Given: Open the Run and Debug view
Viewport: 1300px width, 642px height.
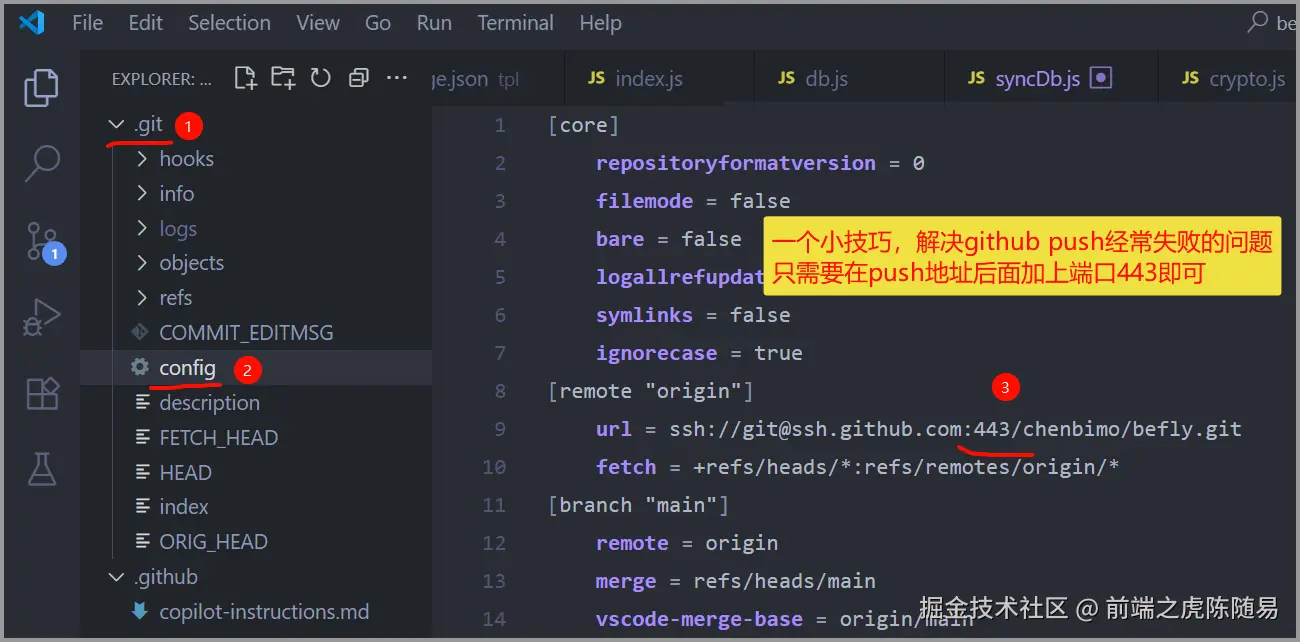Looking at the screenshot, I should click(41, 316).
